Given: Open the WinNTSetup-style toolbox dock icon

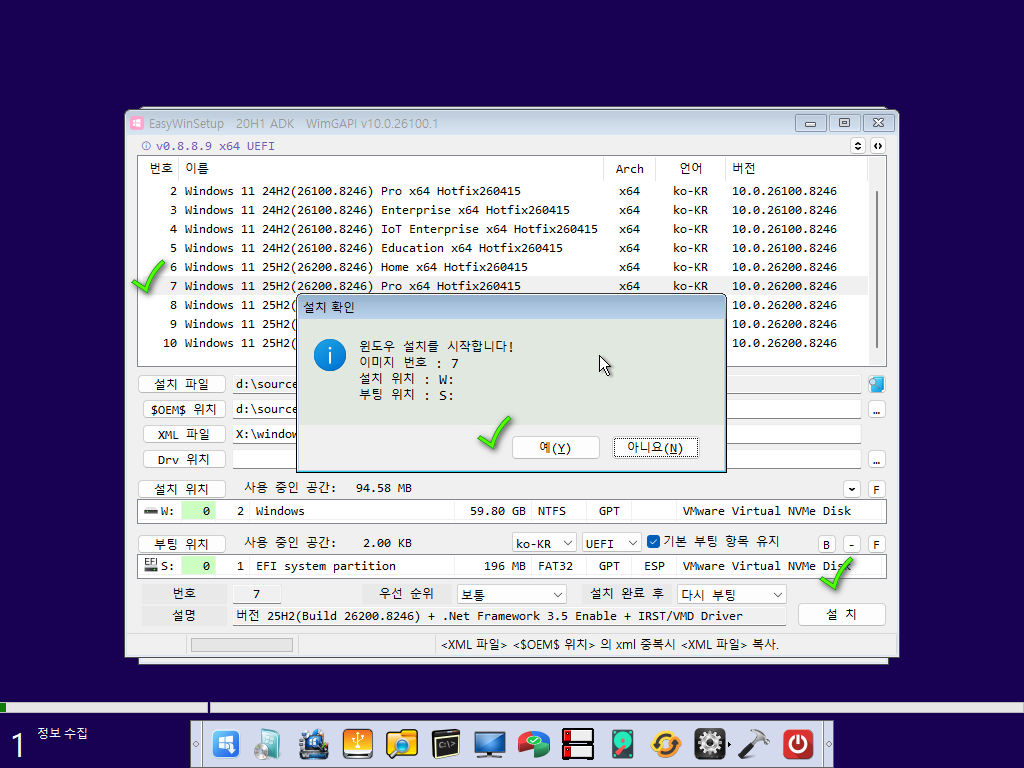Looking at the screenshot, I should click(313, 744).
